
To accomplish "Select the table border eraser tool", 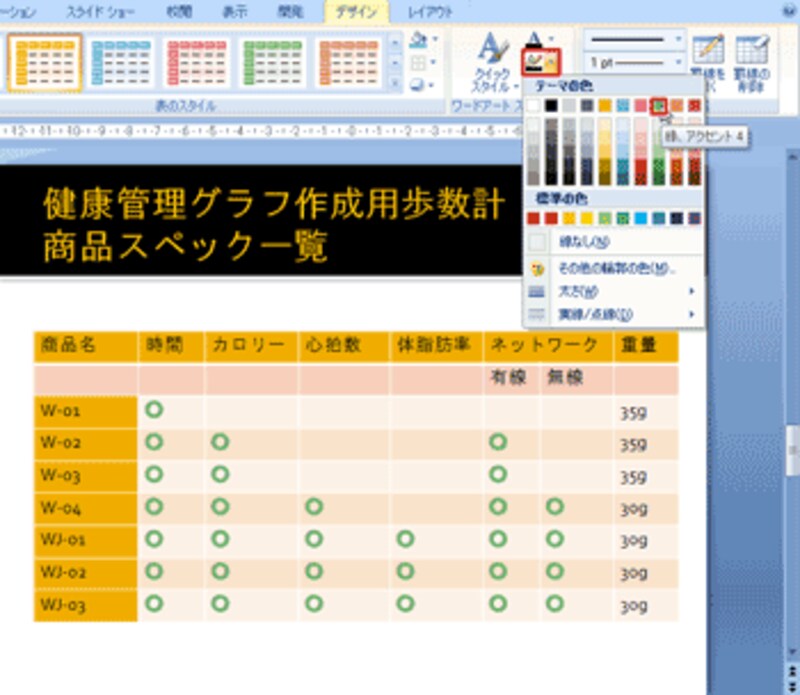I will pos(752,62).
